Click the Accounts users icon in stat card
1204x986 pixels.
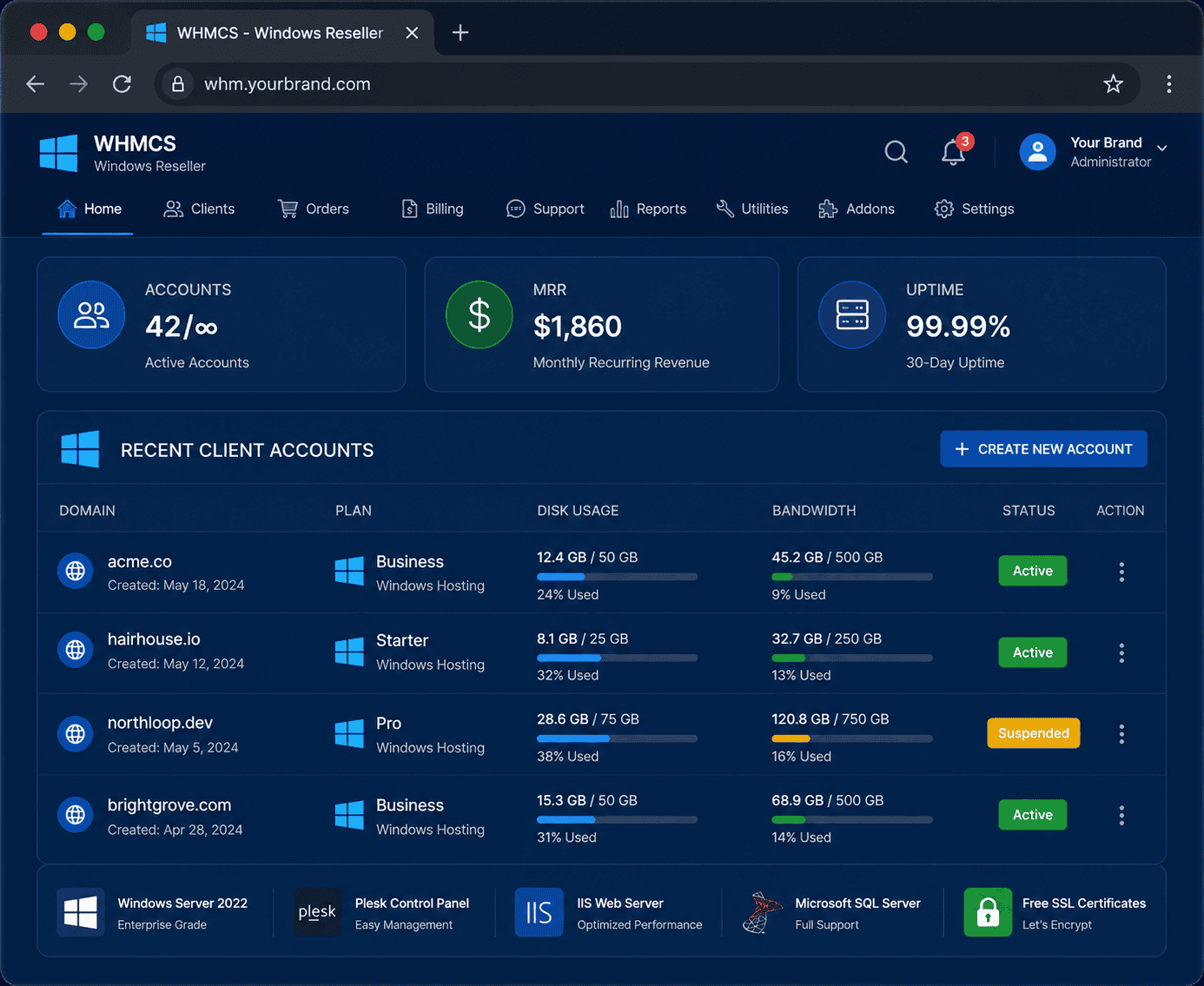click(91, 314)
